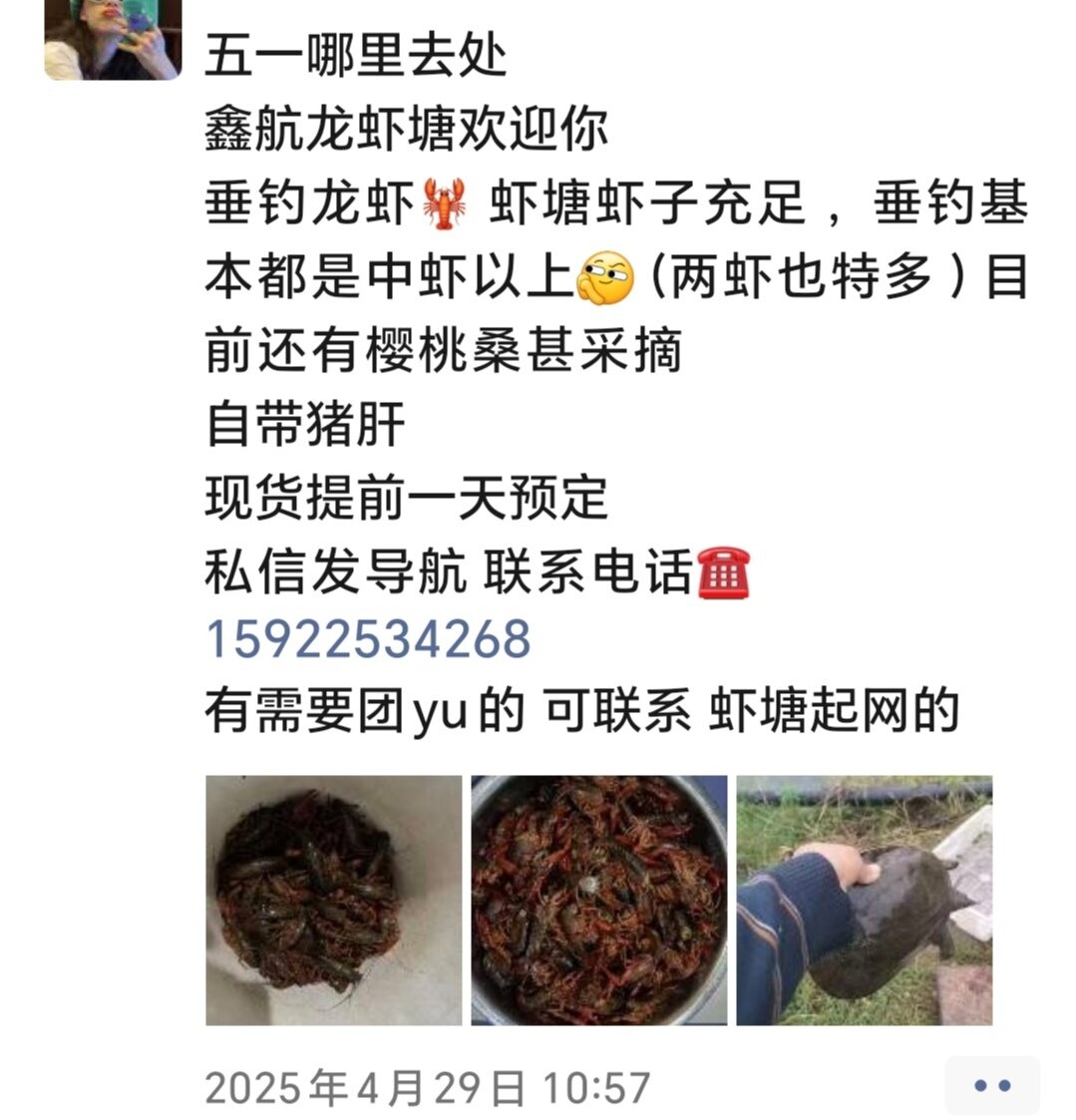
Task: Click the text 垂钓龙虾 before lobster emoji
Action: 310,203
